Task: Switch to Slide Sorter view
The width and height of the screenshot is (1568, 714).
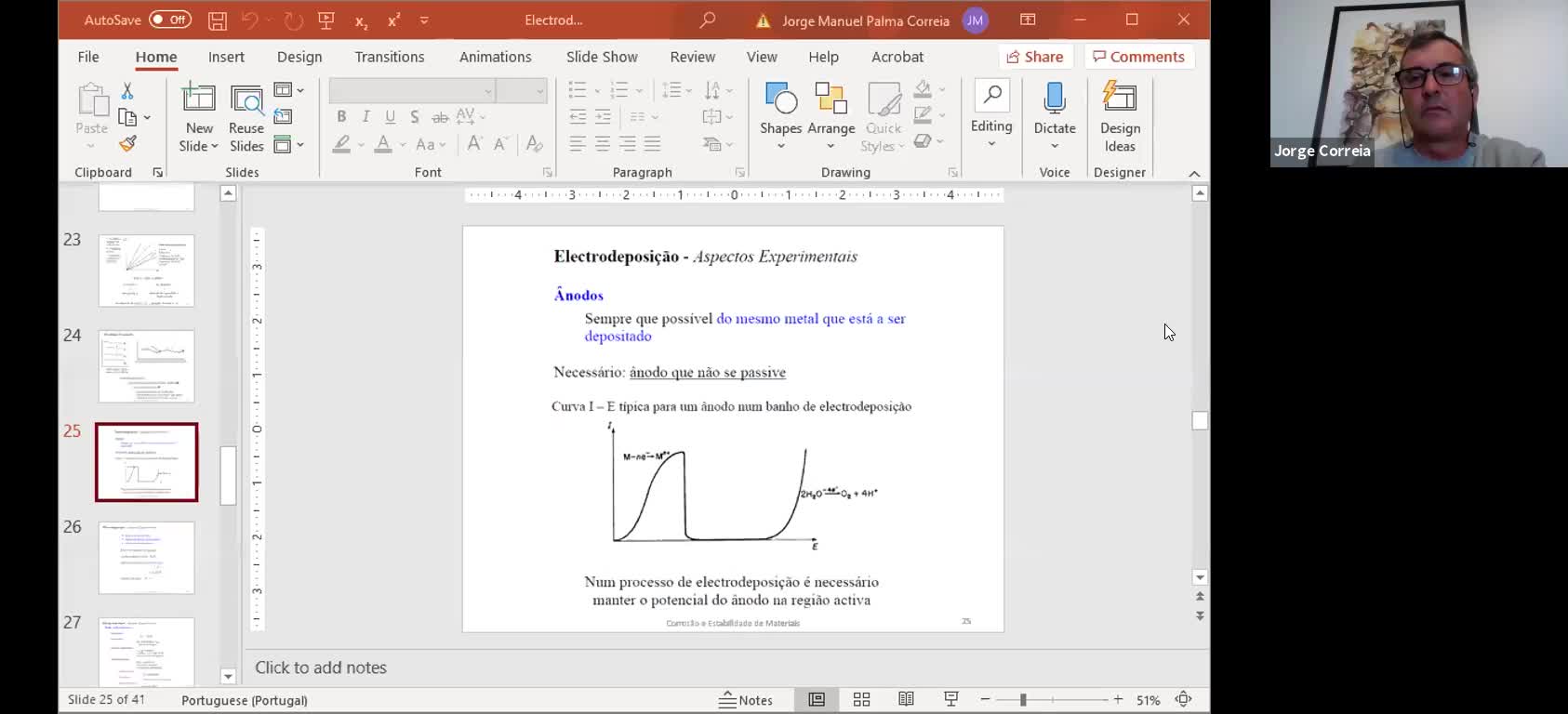Action: [x=861, y=700]
